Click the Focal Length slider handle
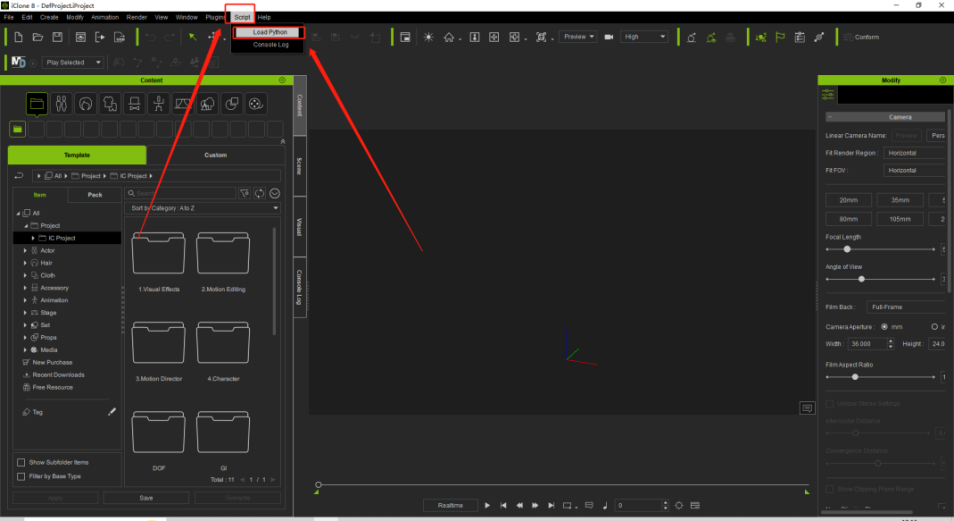 click(847, 249)
